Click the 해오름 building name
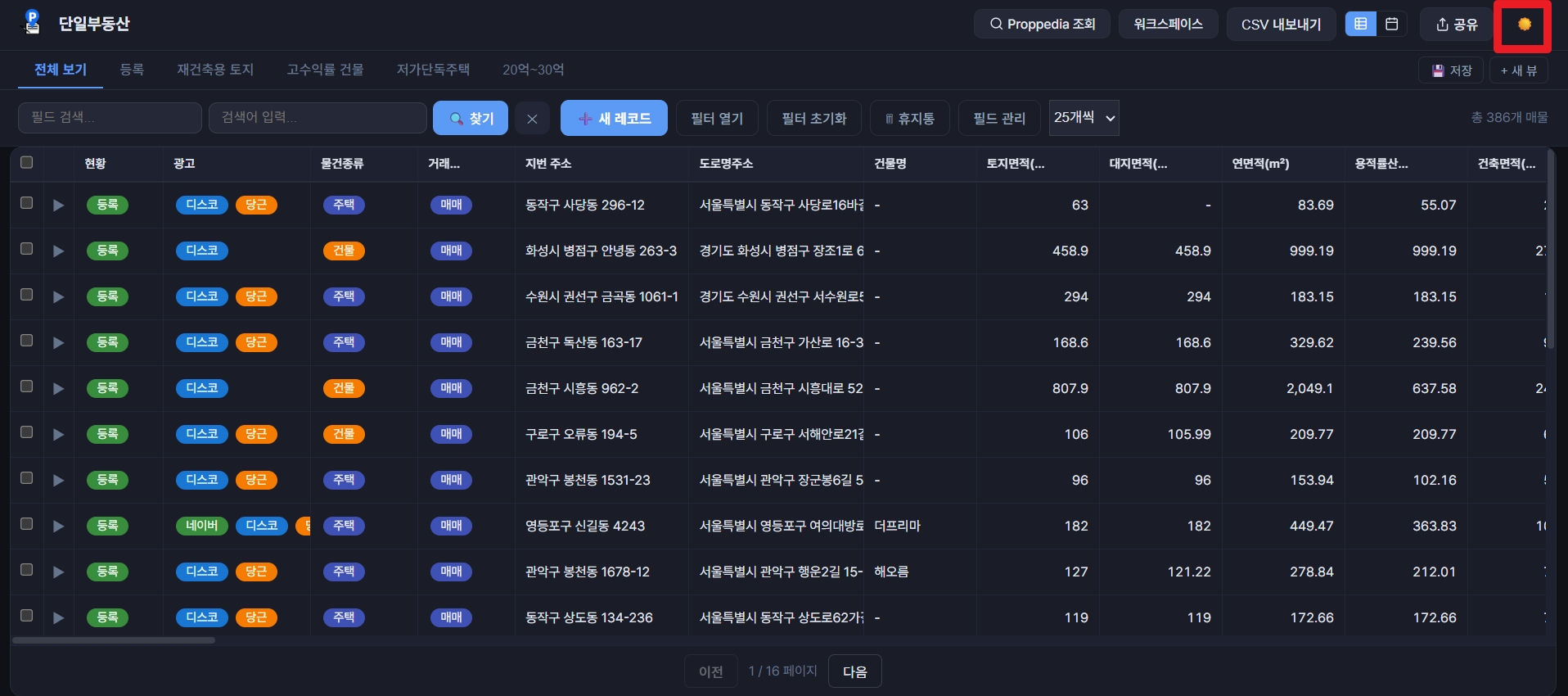The height and width of the screenshot is (696, 1568). click(x=891, y=572)
